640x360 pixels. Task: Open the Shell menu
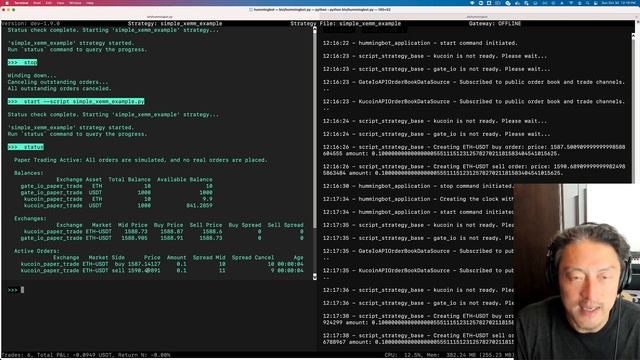[37, 3]
